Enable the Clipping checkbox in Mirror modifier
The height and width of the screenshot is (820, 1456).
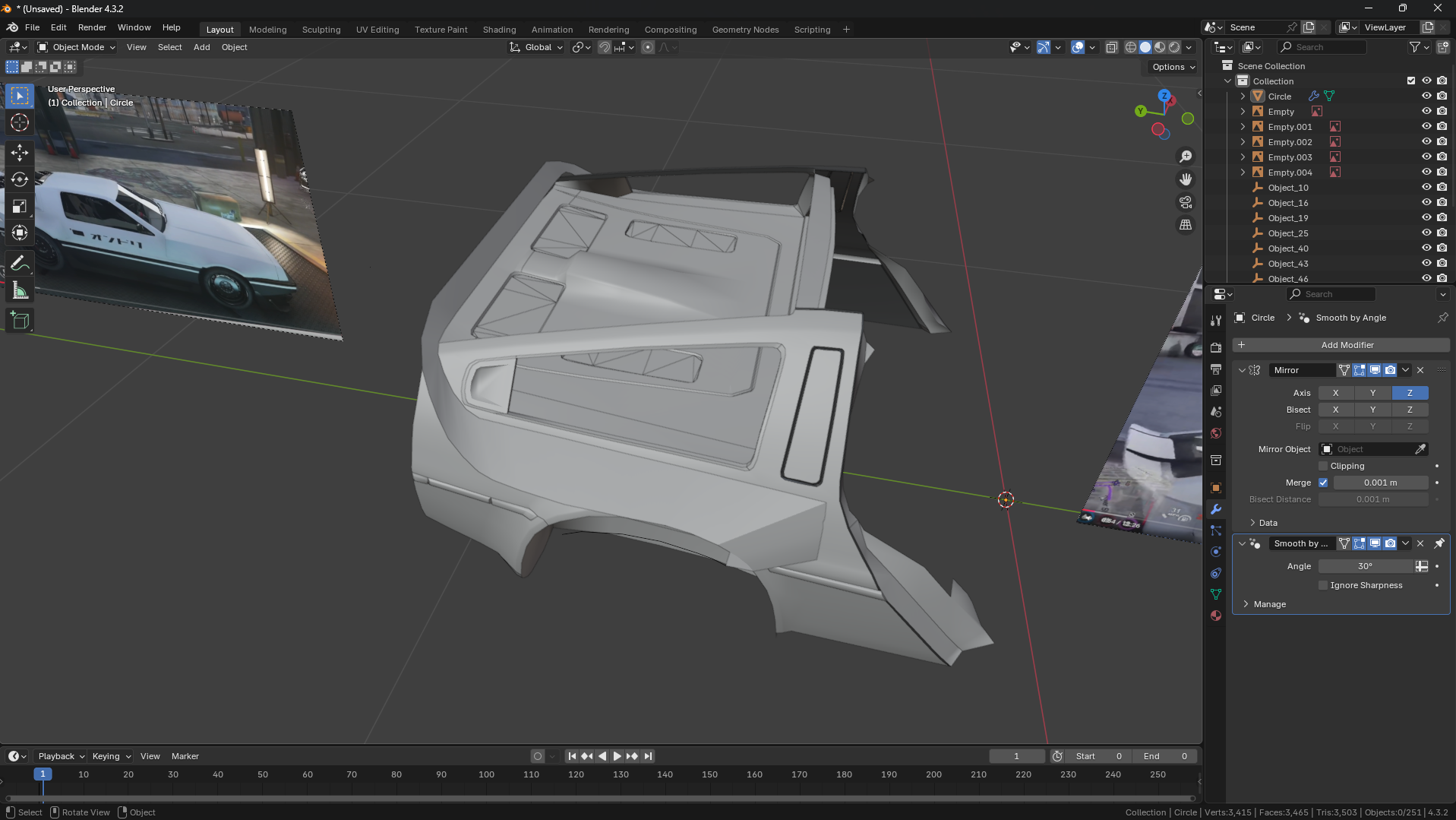(1323, 466)
